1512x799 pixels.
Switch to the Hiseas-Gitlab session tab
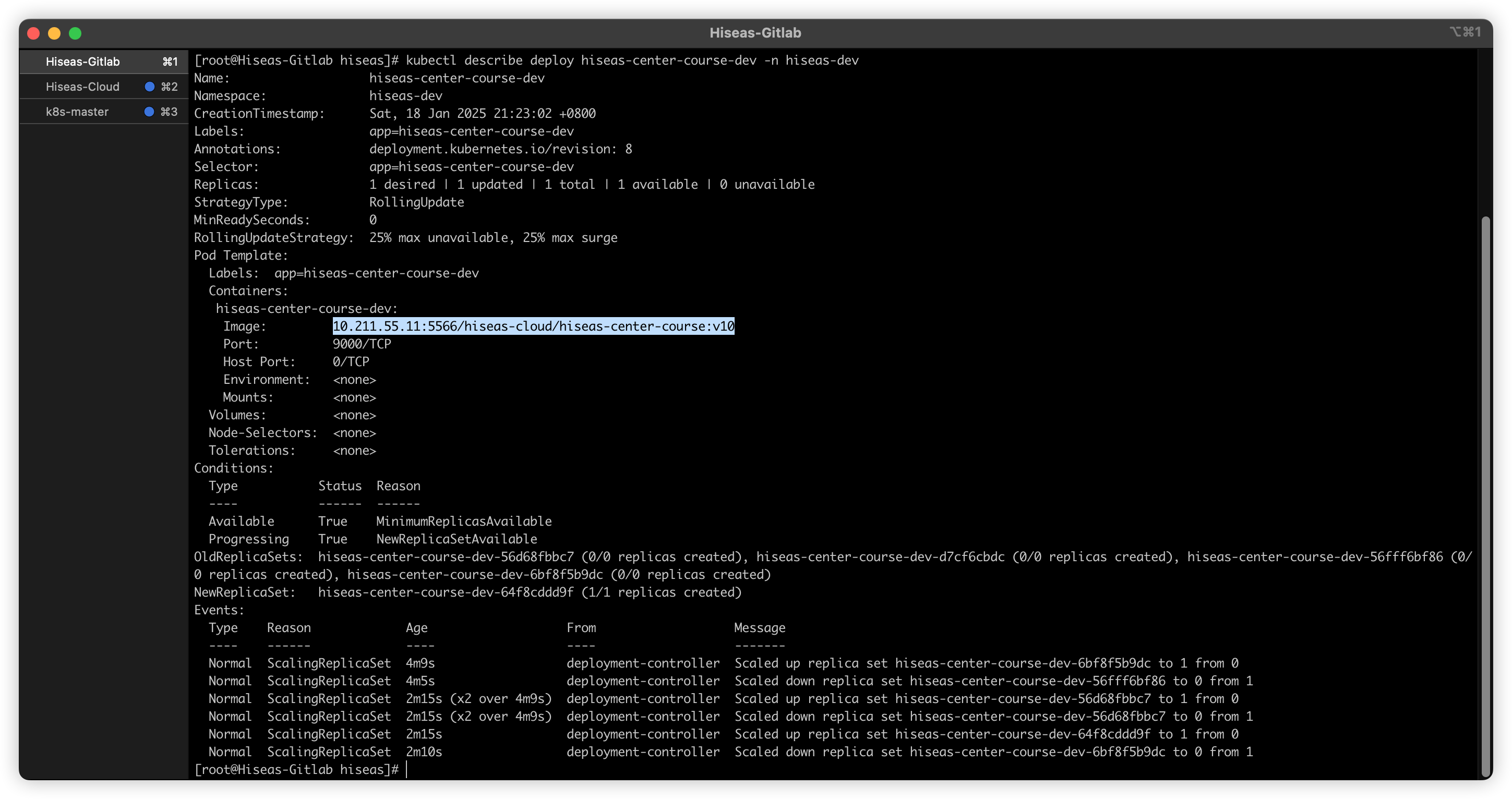(103, 62)
